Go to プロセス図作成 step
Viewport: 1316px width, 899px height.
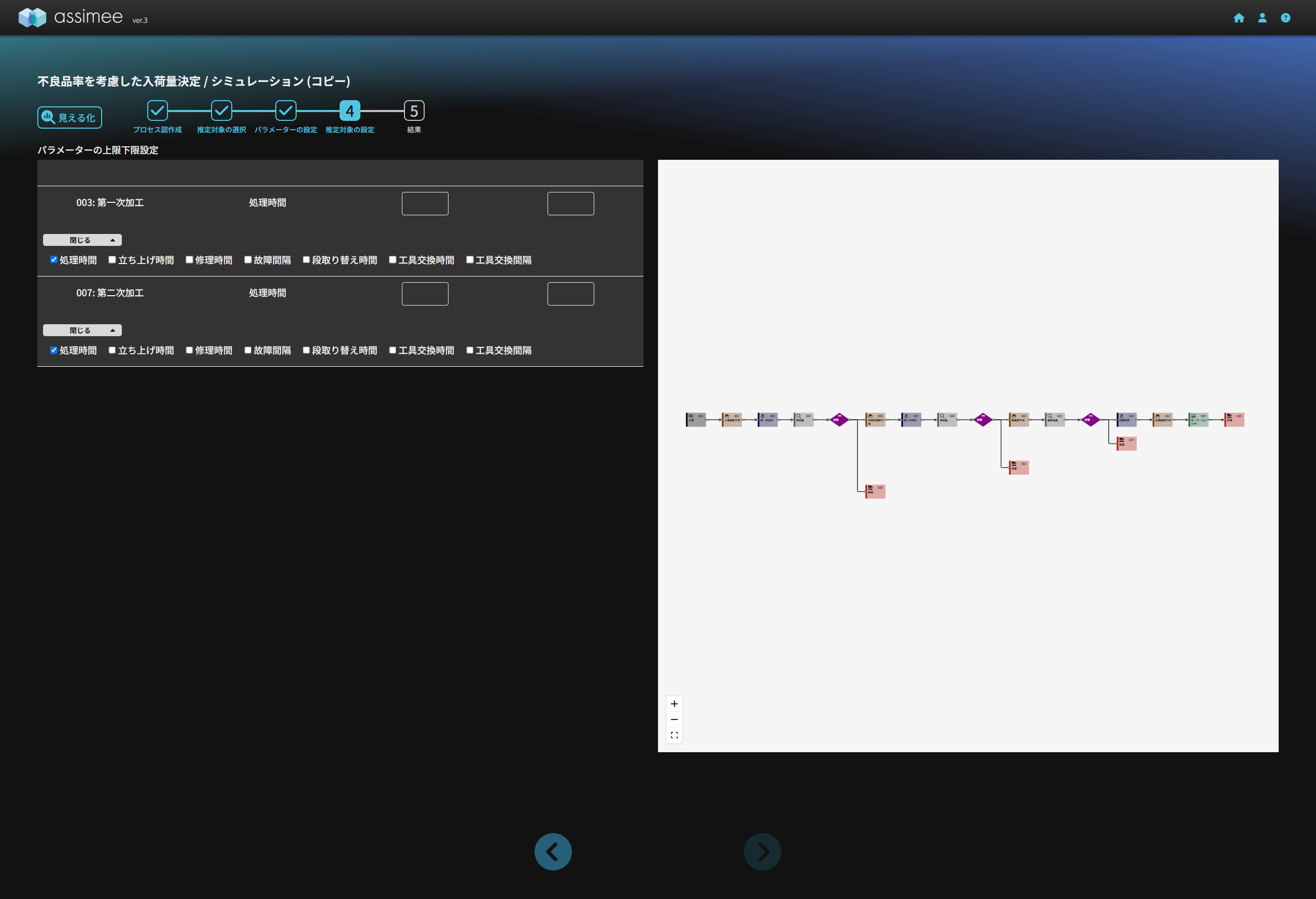pos(158,111)
